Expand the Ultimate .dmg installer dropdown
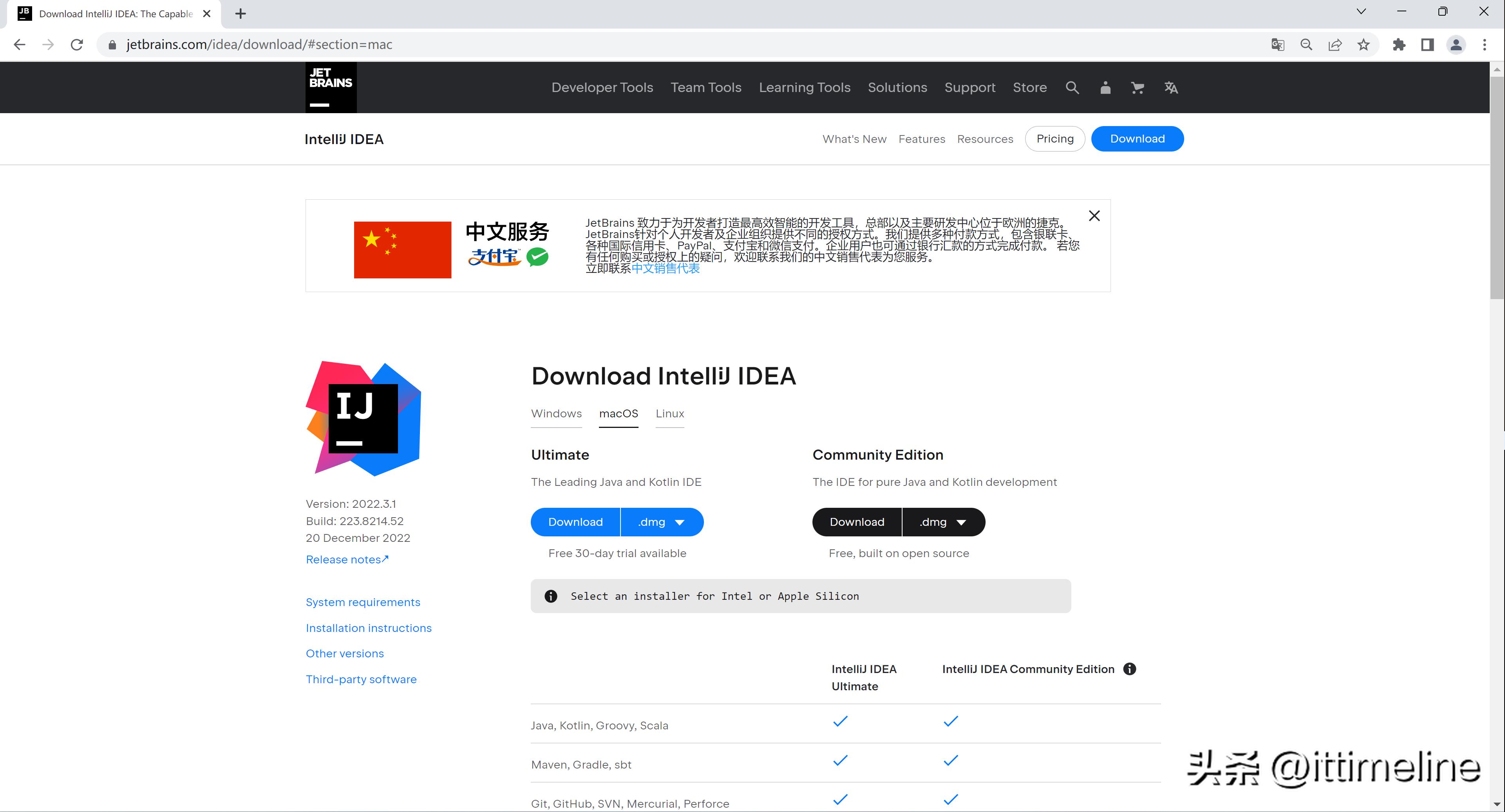The height and width of the screenshot is (812, 1505). [x=662, y=522]
